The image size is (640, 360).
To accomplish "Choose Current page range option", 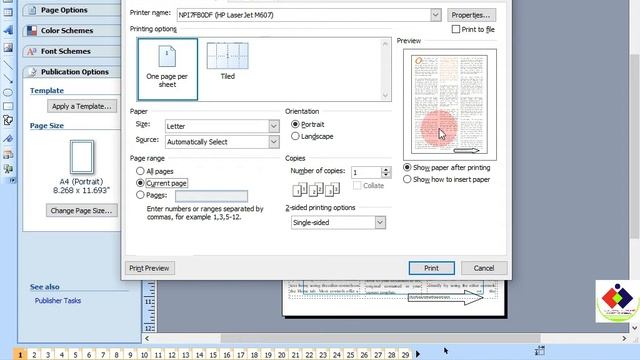I will pyautogui.click(x=140, y=183).
